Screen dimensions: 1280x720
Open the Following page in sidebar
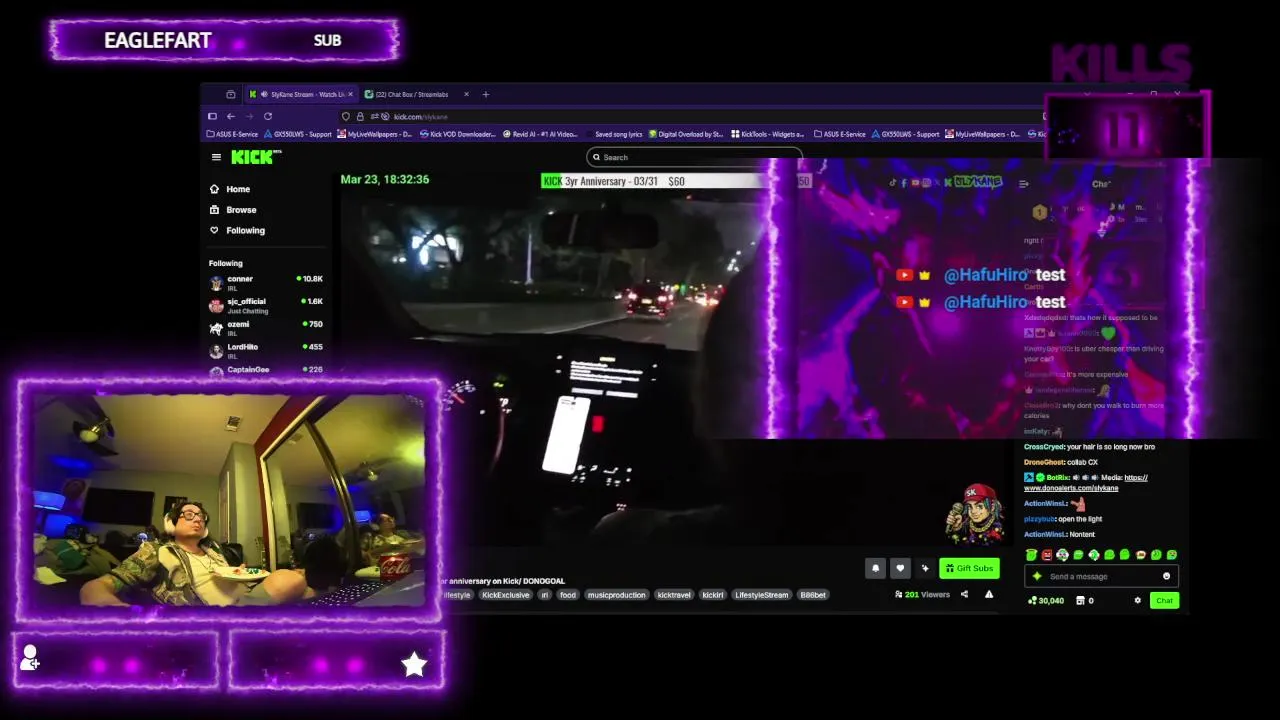click(237, 230)
